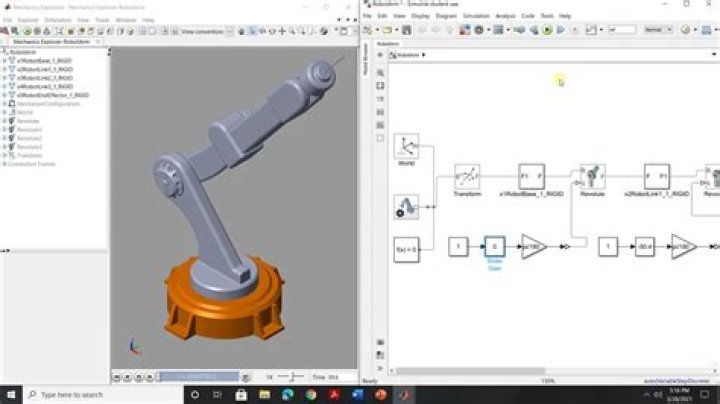Select the Slider Gain block
This screenshot has height=404, width=720.
click(494, 246)
